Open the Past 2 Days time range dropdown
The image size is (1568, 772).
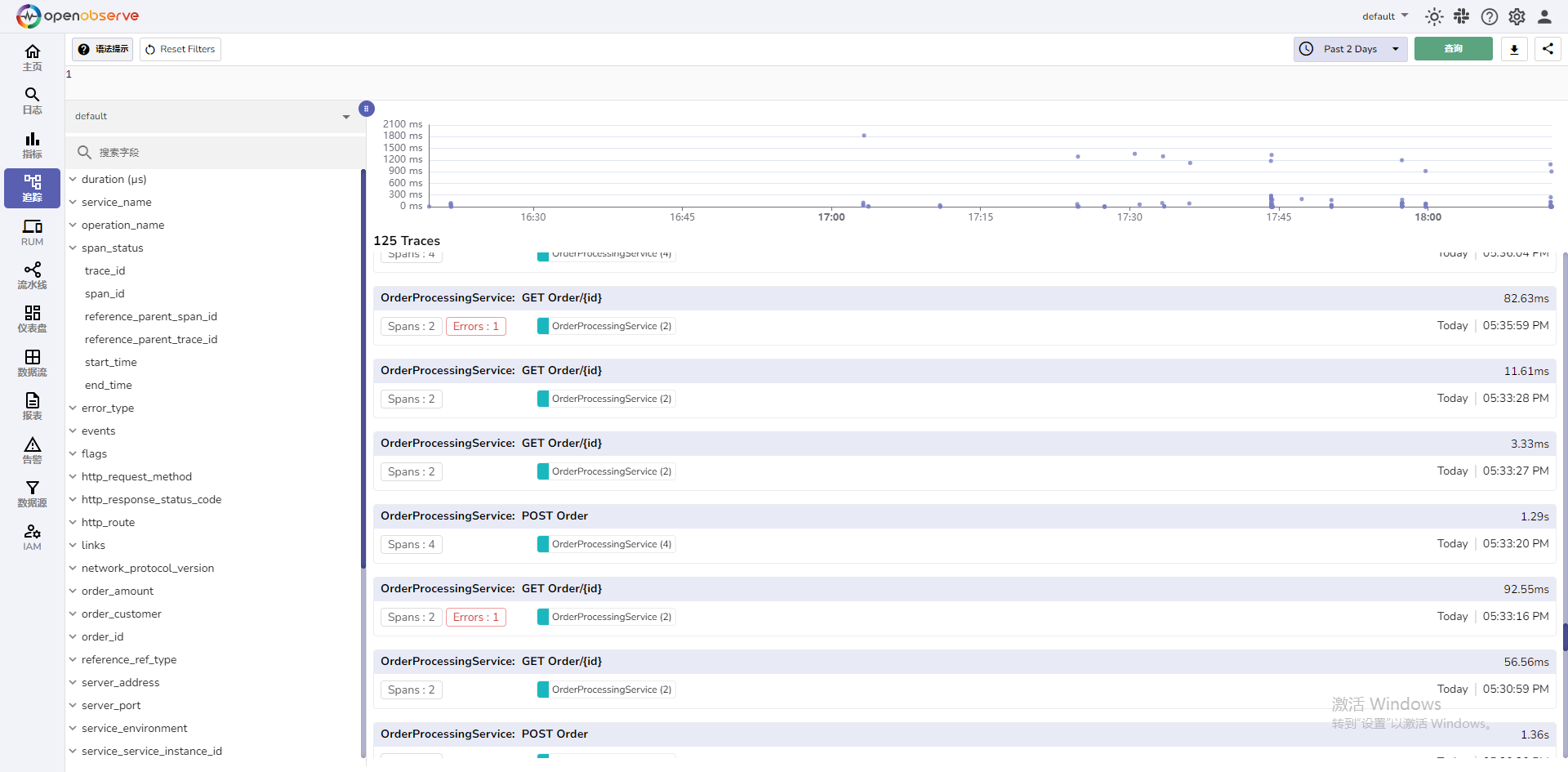pyautogui.click(x=1351, y=49)
